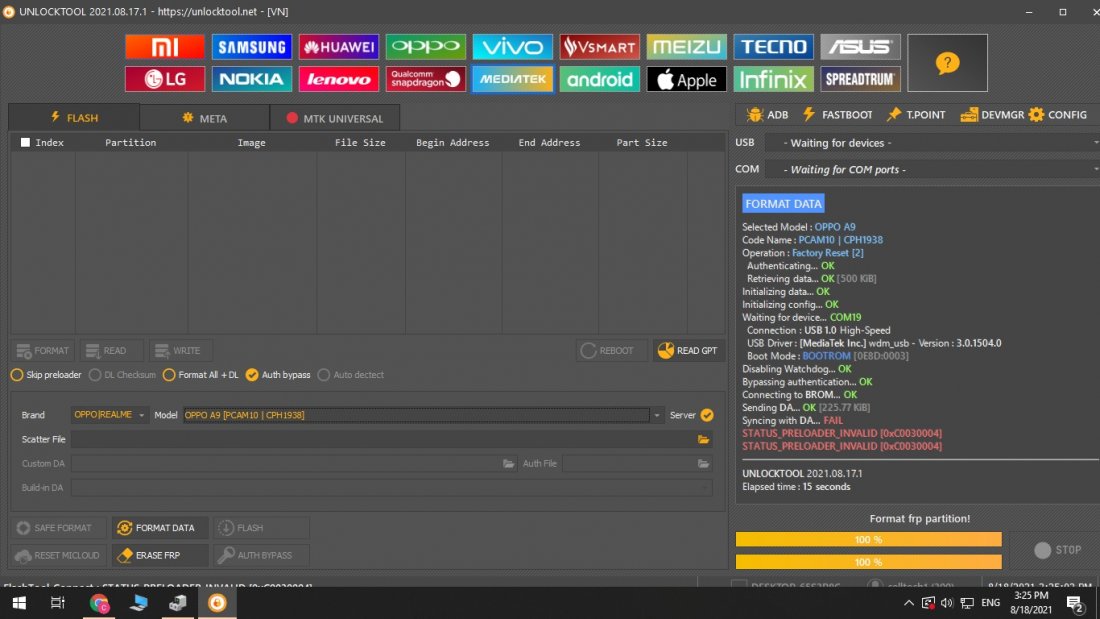Click the yellow question mark help tile
Screen dimensions: 1100x619
[x=948, y=63]
